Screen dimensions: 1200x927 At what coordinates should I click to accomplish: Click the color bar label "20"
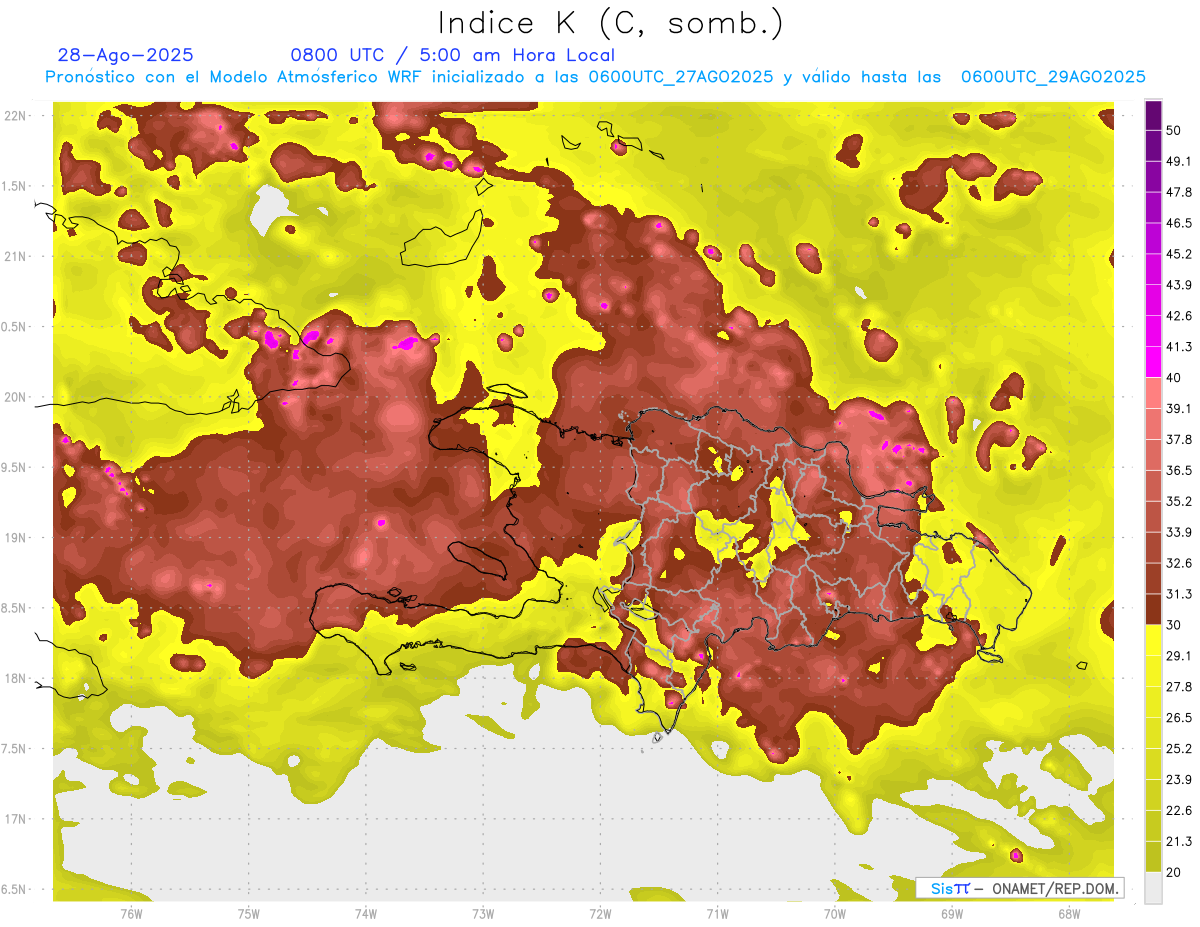[x=1175, y=872]
